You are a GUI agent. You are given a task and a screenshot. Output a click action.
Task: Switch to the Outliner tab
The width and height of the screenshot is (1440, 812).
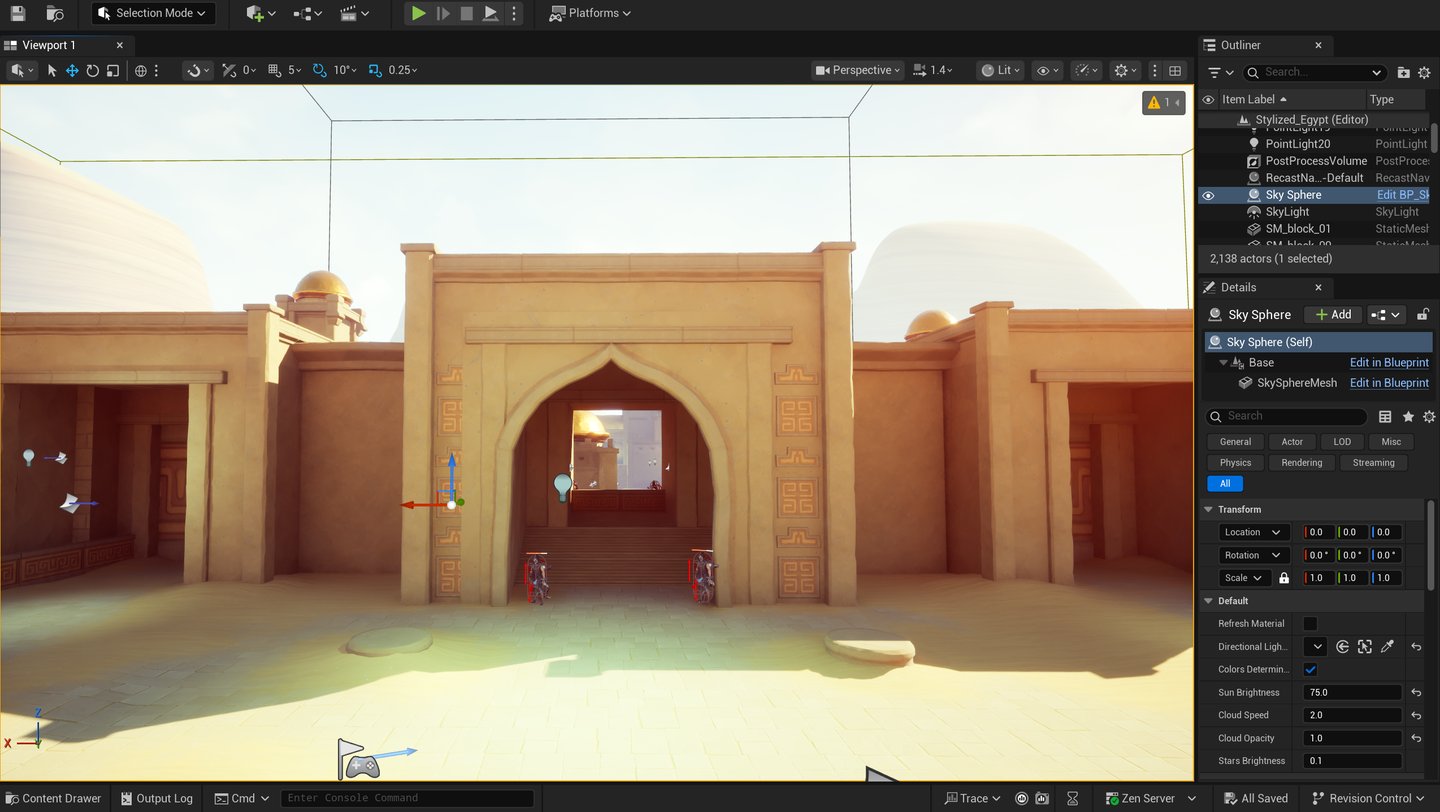(x=1240, y=45)
